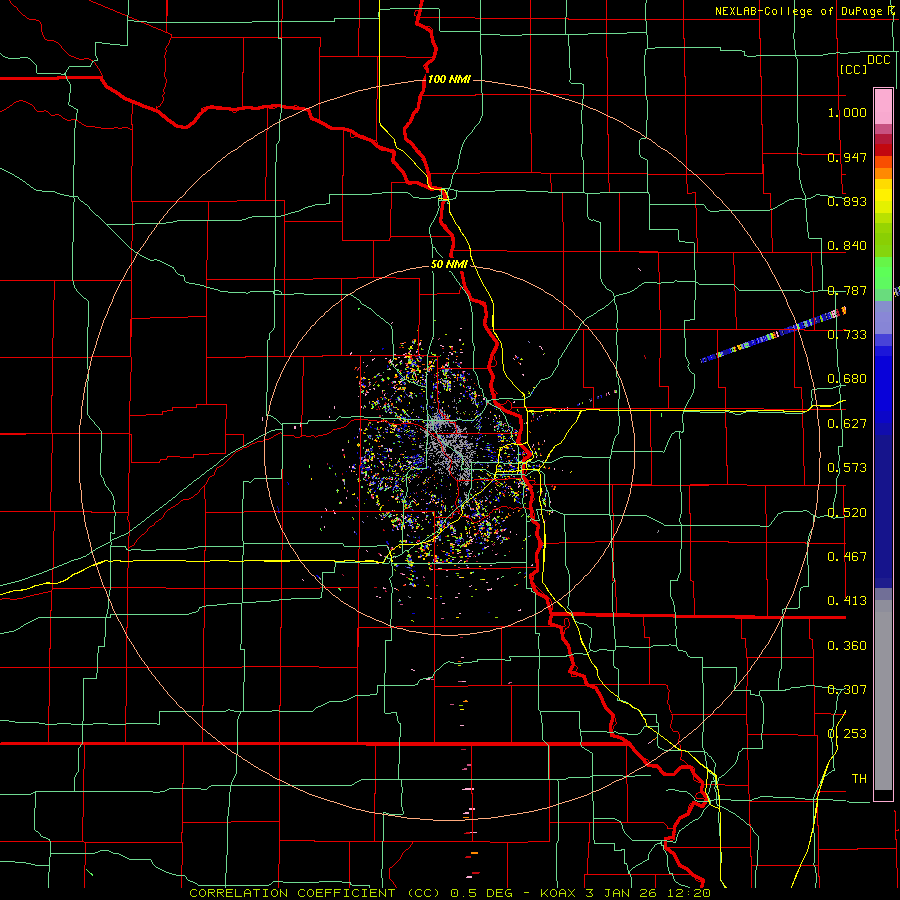This screenshot has height=900, width=900.
Task: Select the 0.627 color scale value
Action: click(847, 424)
